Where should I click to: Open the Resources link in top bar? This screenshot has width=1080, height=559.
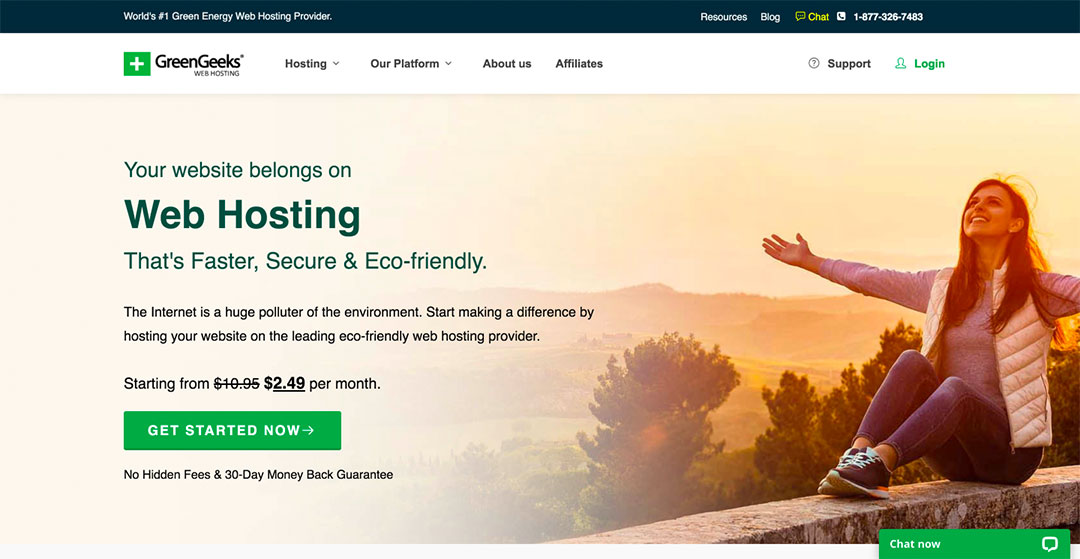(723, 17)
